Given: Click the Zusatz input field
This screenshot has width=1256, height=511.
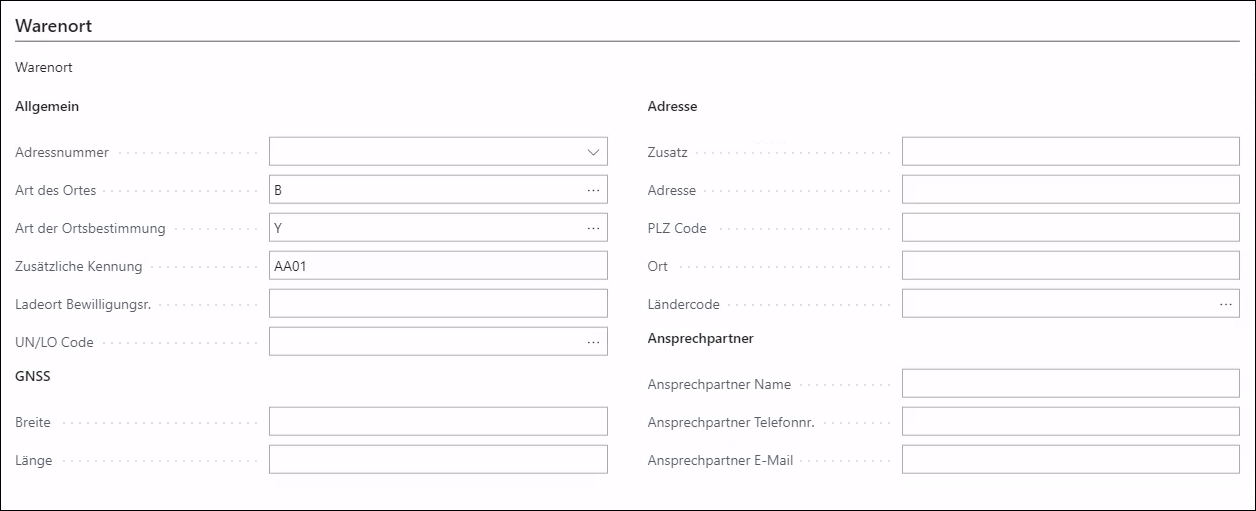Looking at the screenshot, I should pos(1071,152).
